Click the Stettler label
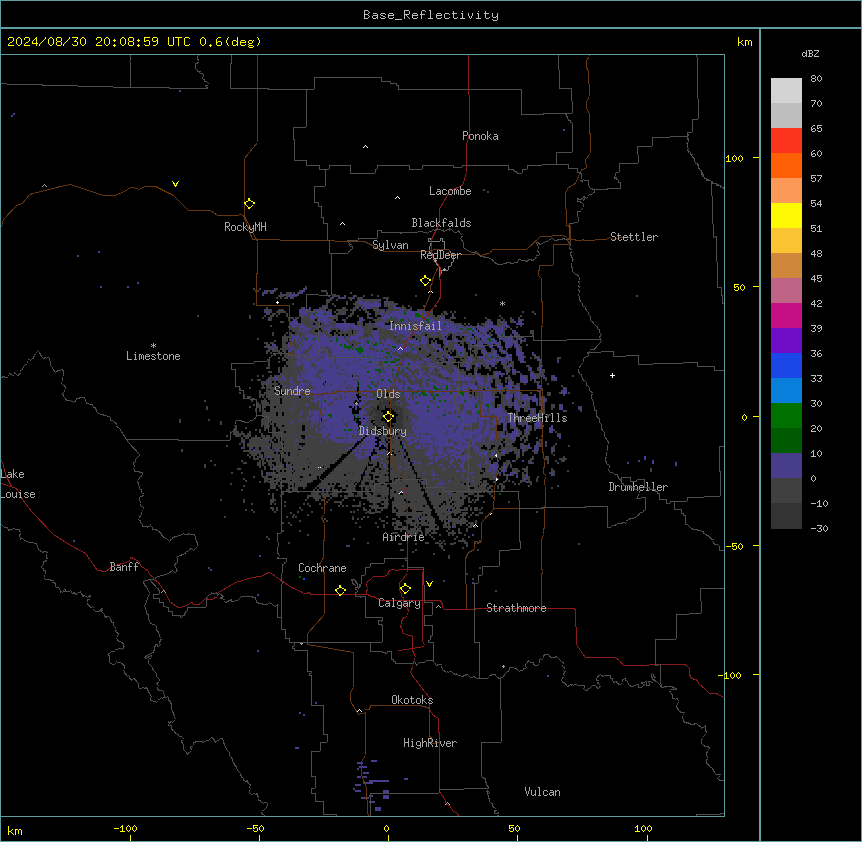The width and height of the screenshot is (862, 842). point(634,237)
